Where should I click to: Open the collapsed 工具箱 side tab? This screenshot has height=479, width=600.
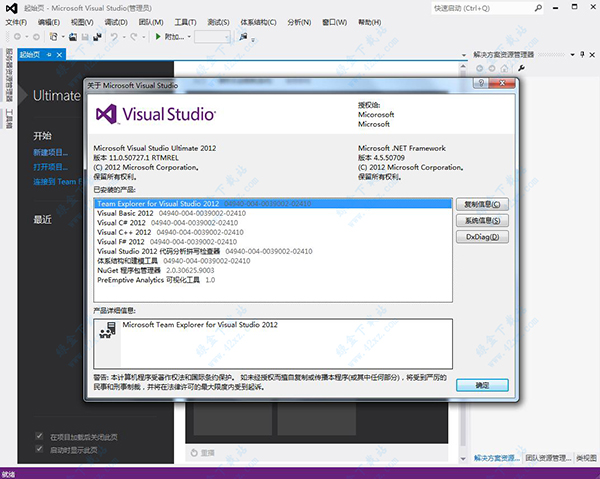9,119
